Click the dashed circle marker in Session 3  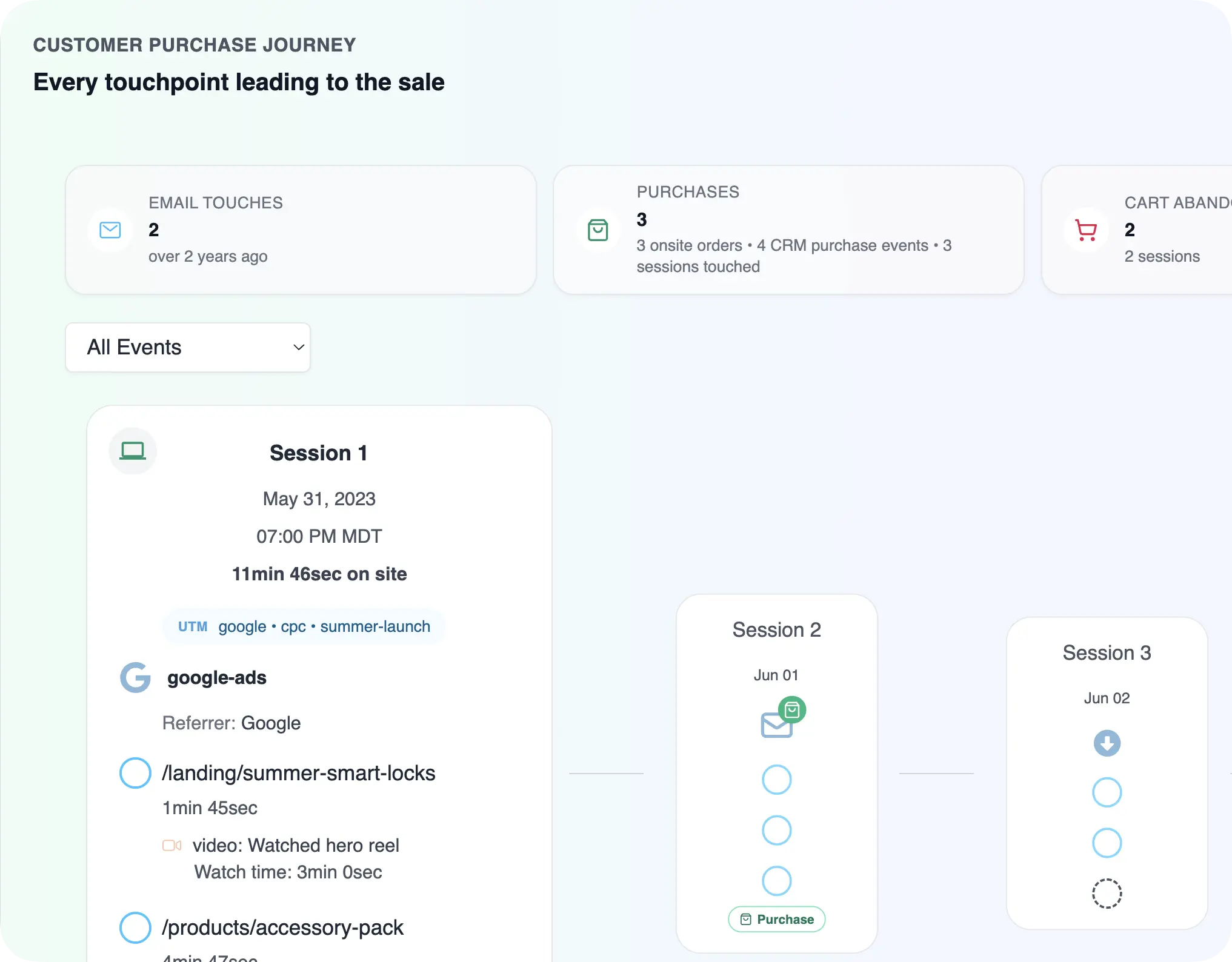coord(1107,894)
